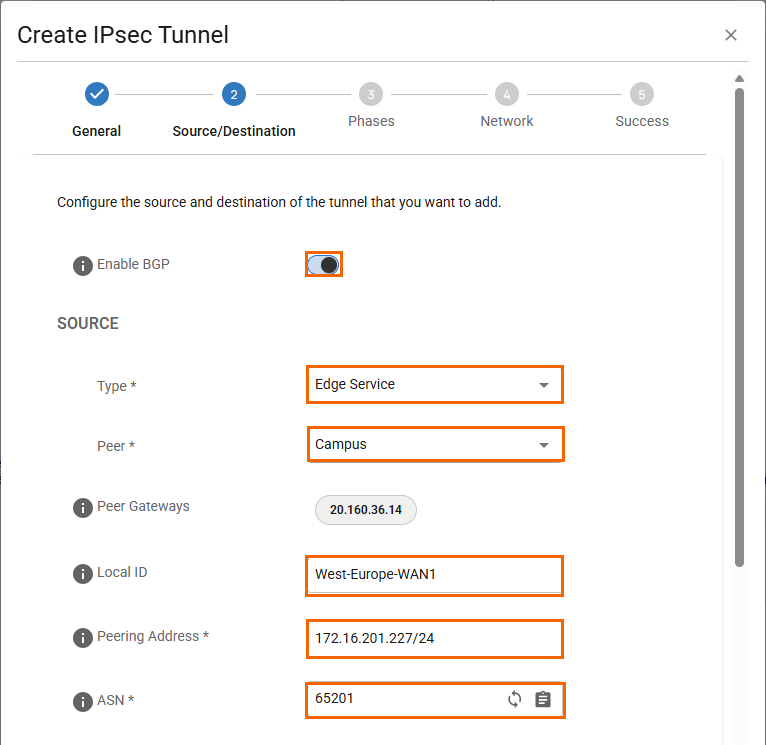Click the 20.160.36.14 peer gateway chip
Screen dimensions: 766x745
366,509
